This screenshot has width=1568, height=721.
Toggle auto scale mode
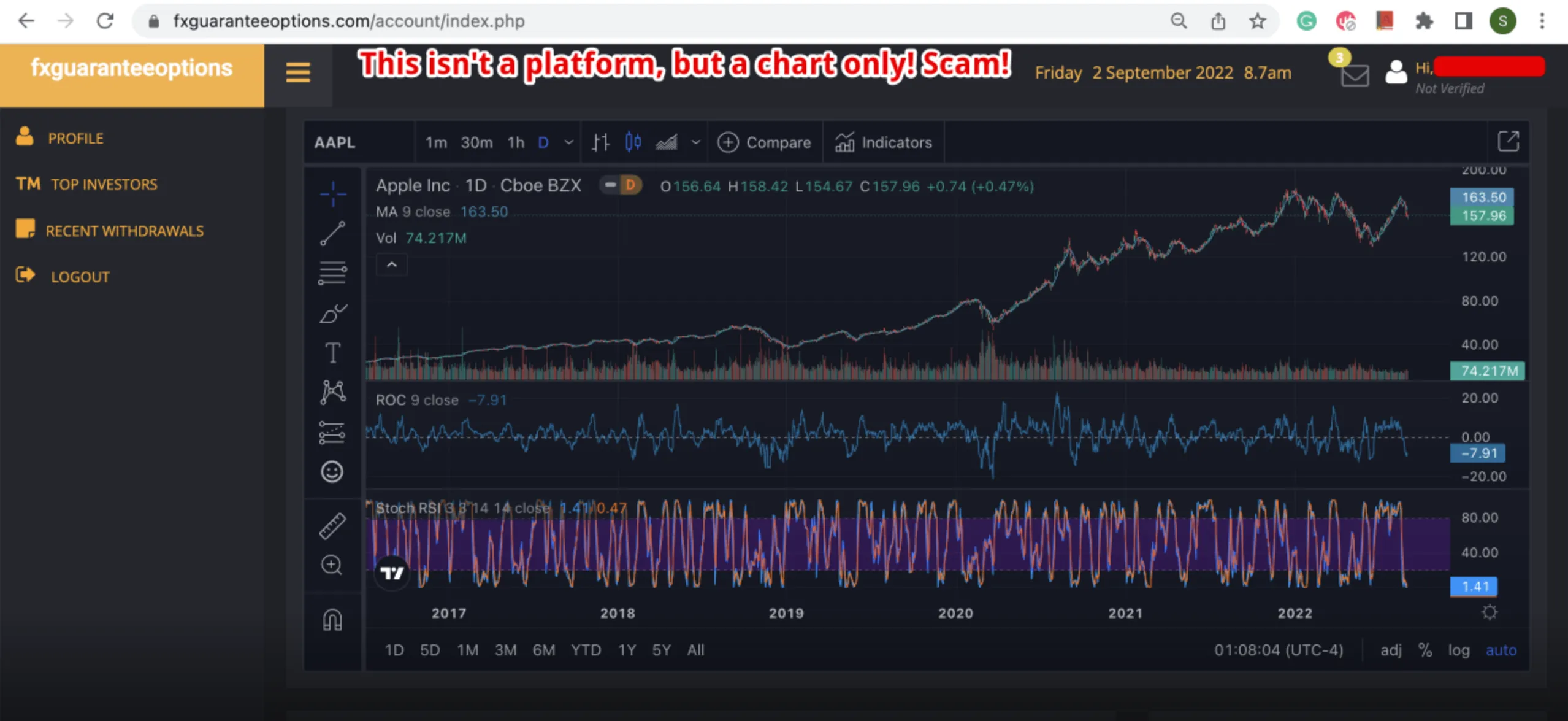point(1501,650)
